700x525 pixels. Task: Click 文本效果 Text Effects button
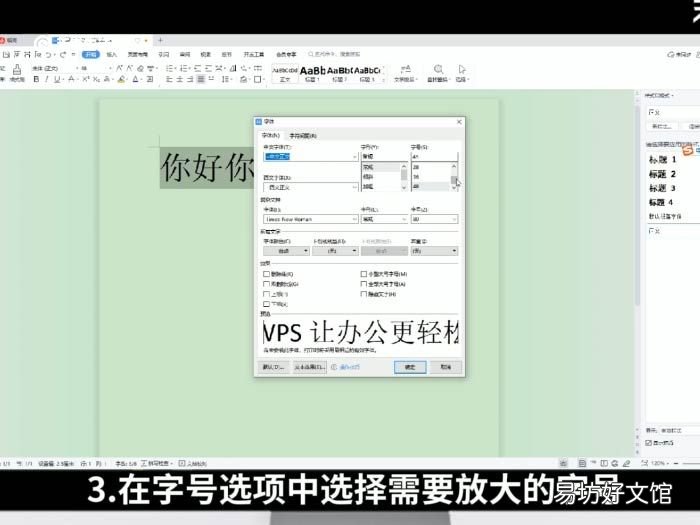[310, 367]
